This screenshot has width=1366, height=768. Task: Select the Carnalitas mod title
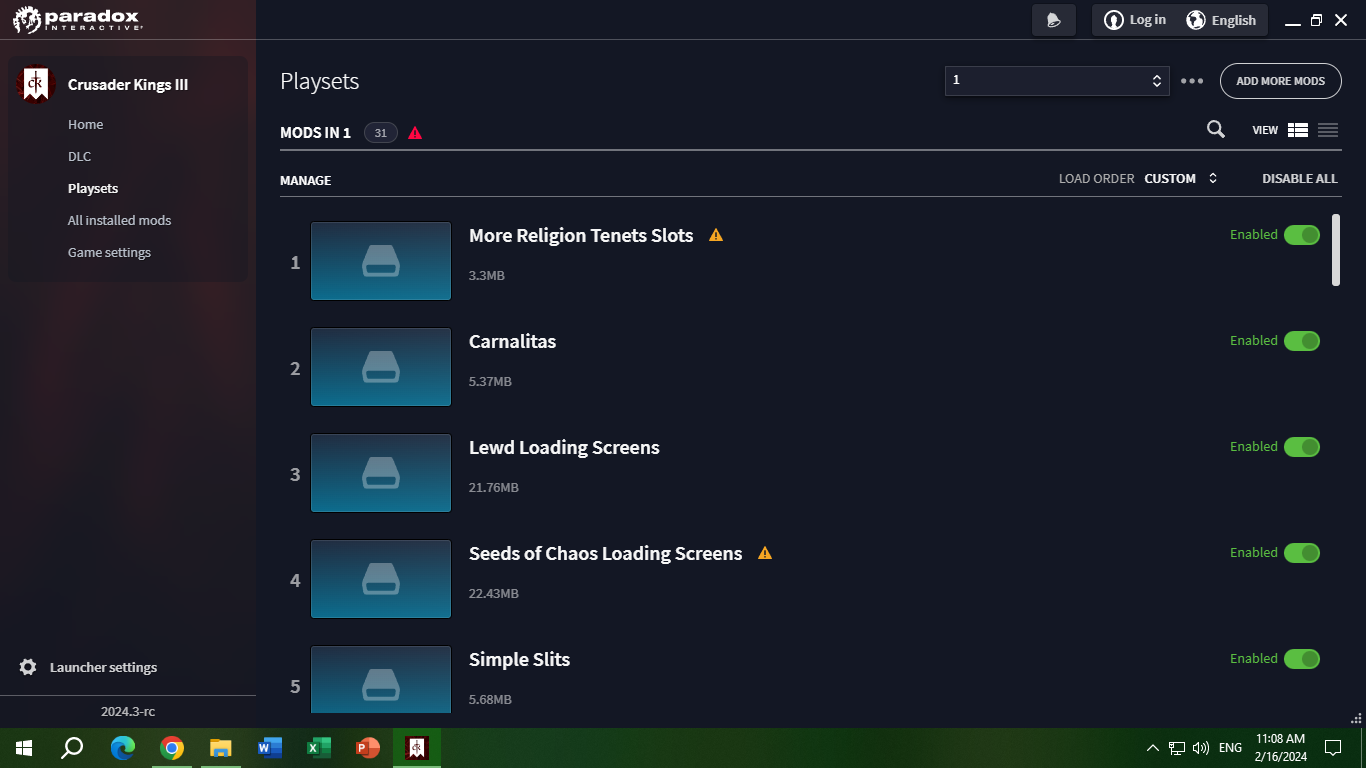[x=512, y=342]
